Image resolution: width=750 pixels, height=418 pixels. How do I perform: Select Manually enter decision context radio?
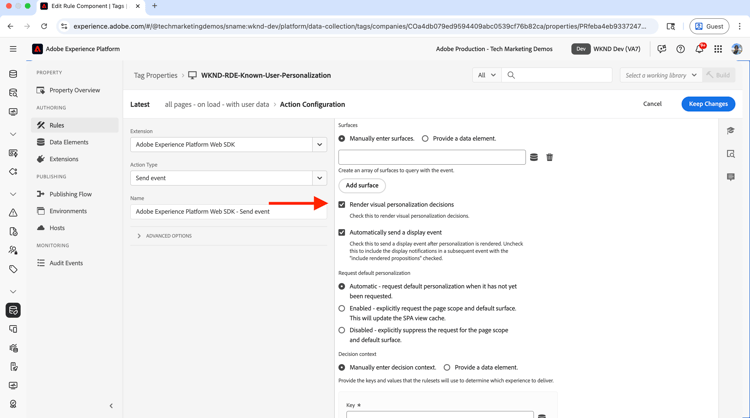(342, 367)
